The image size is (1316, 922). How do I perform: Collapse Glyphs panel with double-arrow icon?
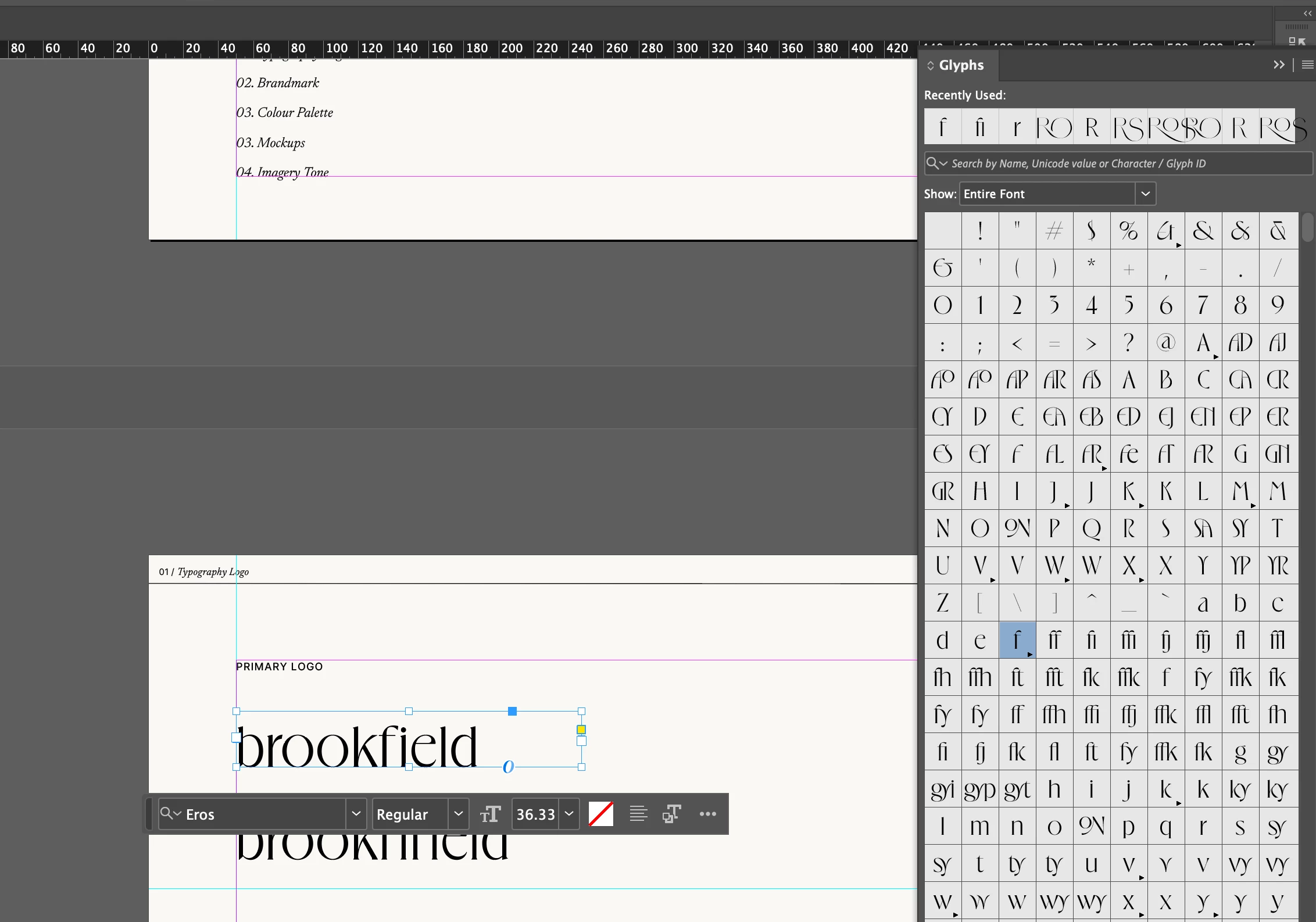coord(1279,65)
